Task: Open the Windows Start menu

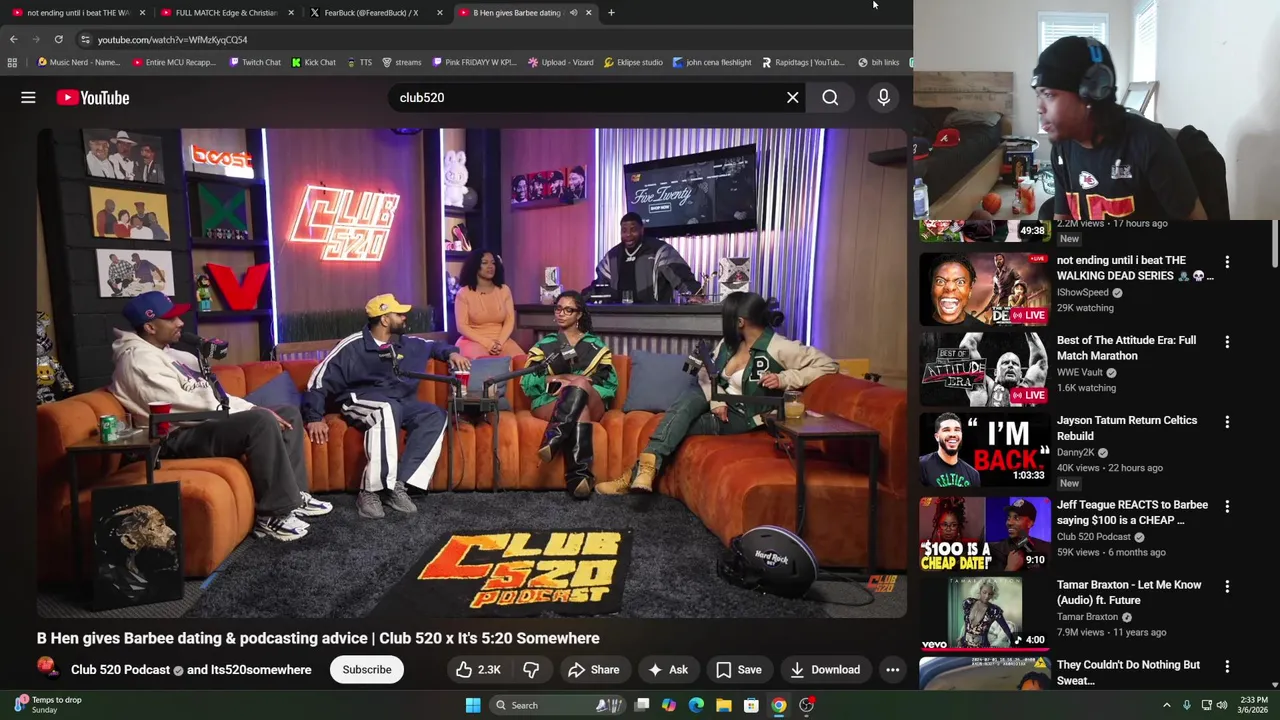Action: coord(473,705)
